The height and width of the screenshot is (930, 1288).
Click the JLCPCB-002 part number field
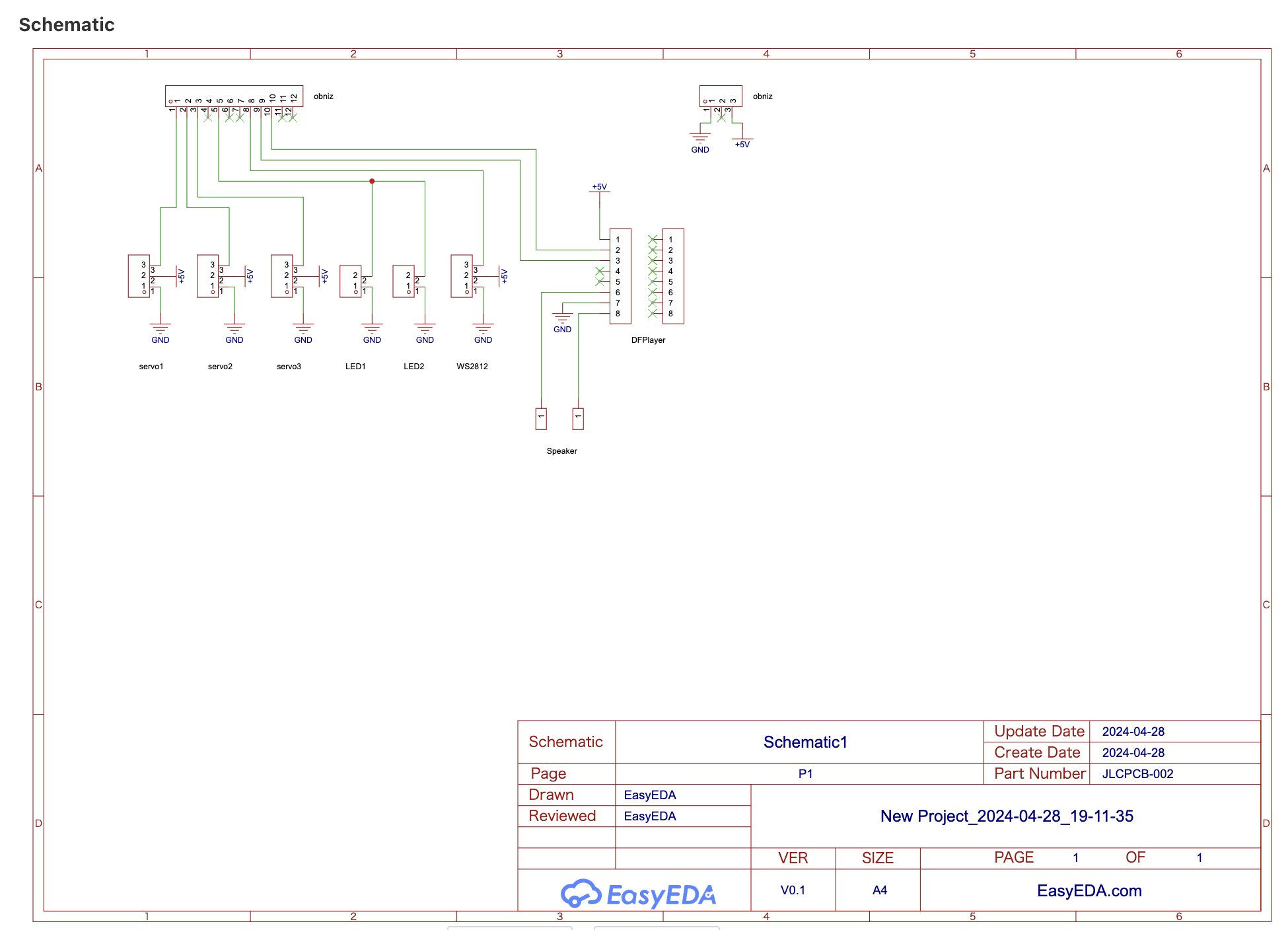click(x=1137, y=773)
